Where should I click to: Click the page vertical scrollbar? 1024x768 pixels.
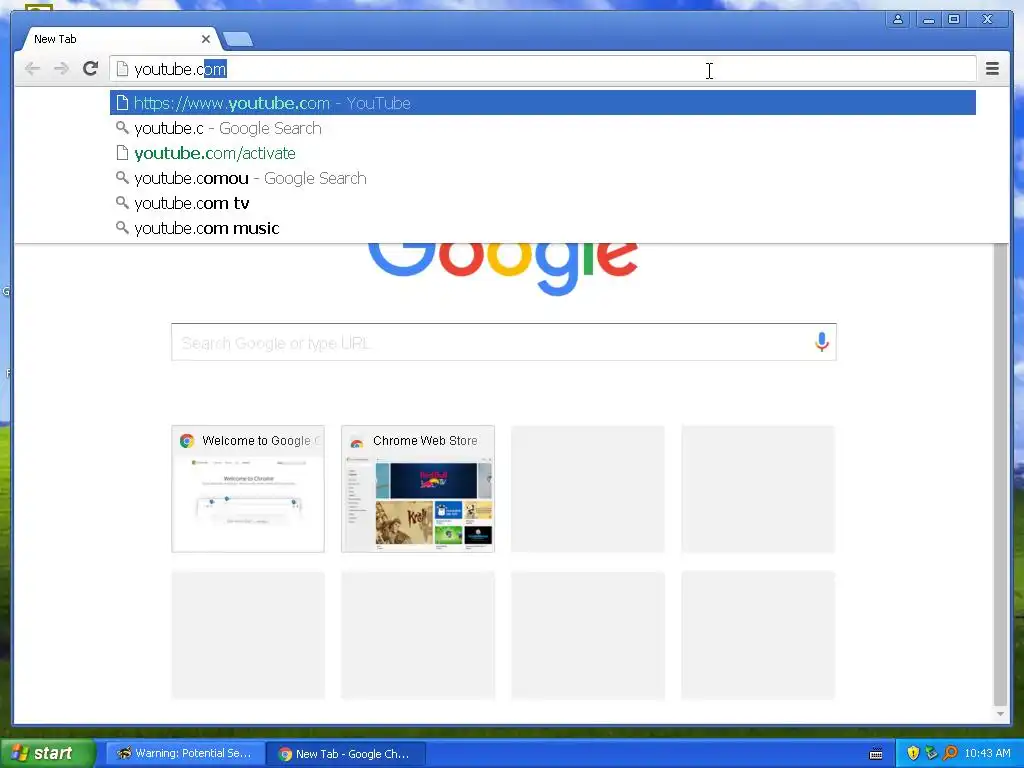pos(1000,473)
